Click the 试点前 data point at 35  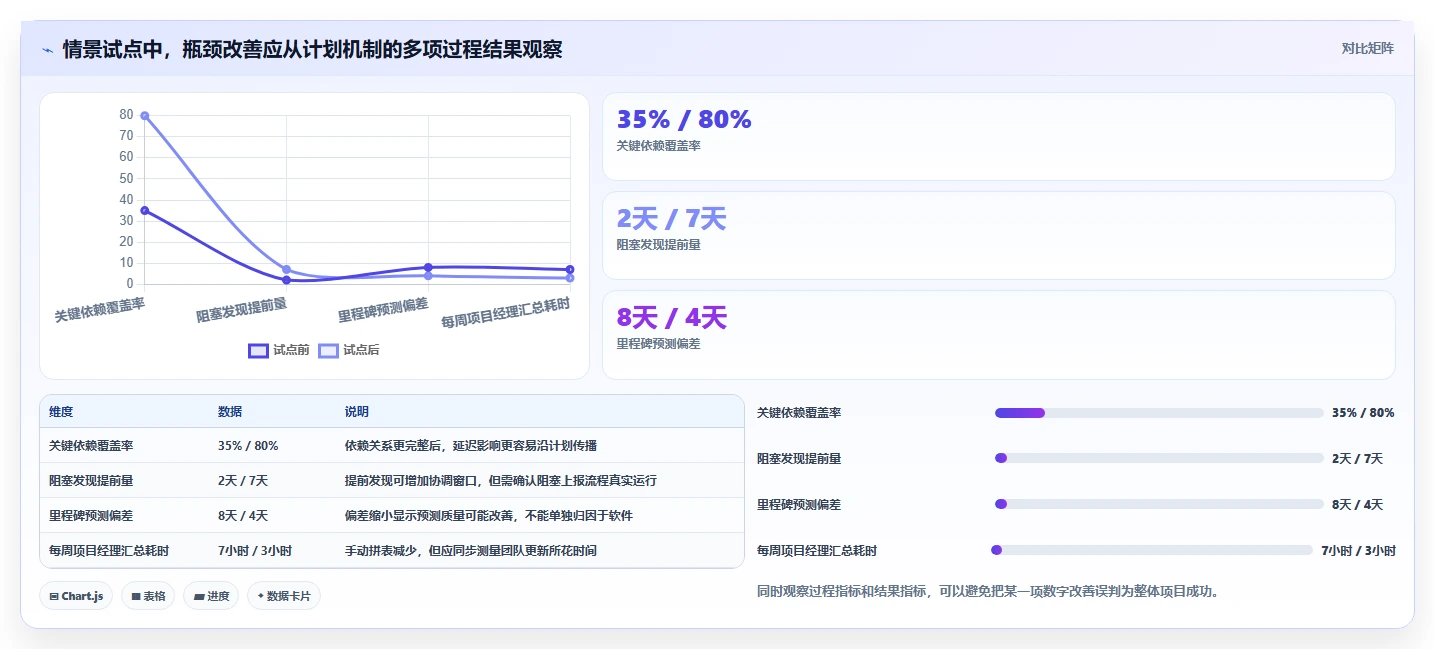[x=145, y=210]
